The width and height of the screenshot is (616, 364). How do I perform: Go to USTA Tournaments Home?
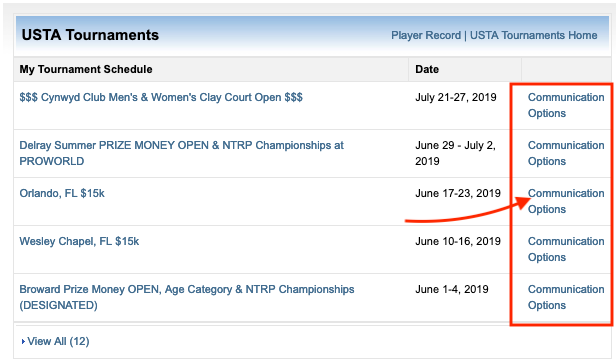[x=534, y=35]
